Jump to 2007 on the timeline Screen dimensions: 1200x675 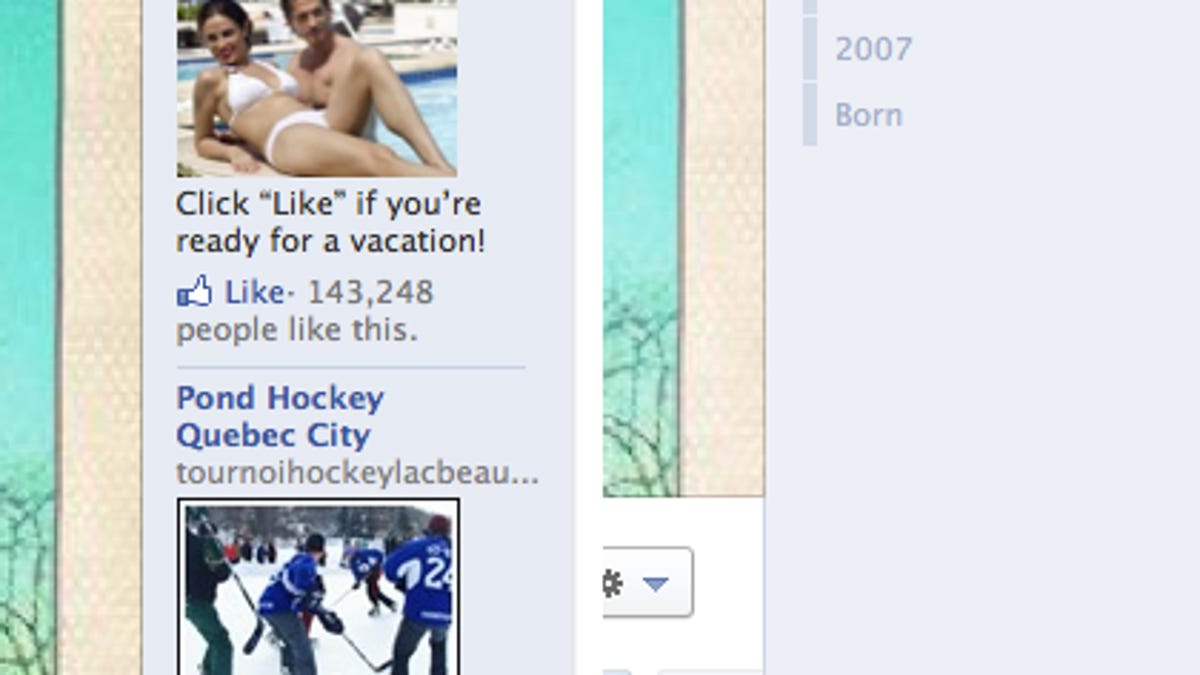tap(873, 49)
